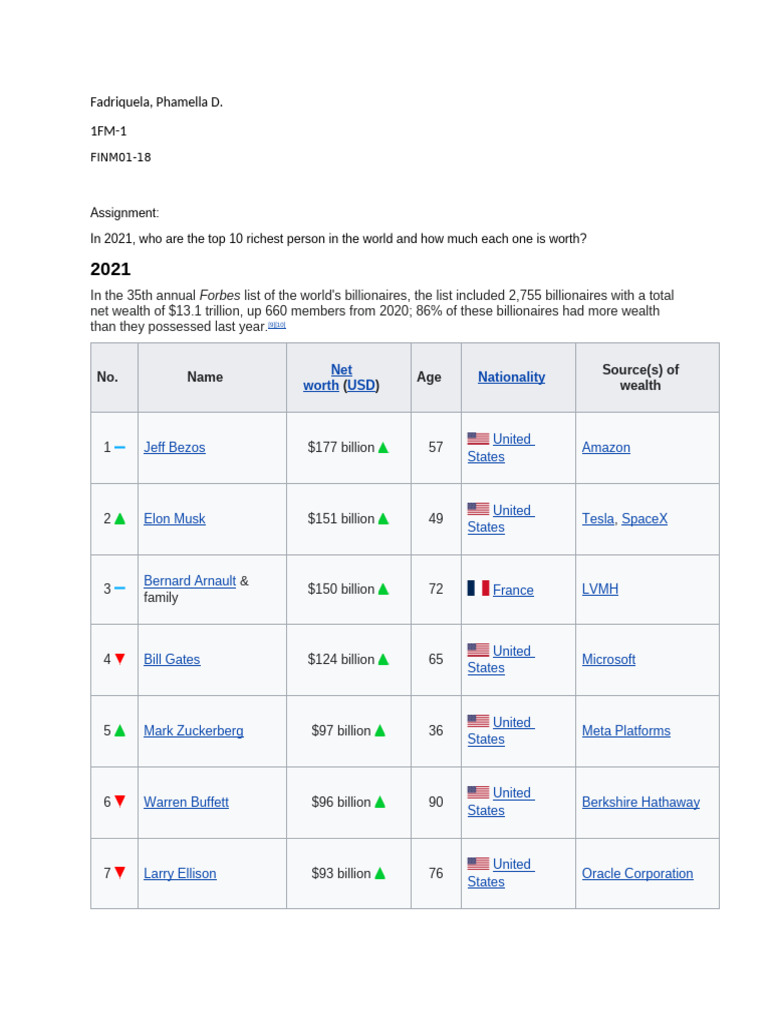This screenshot has width=768, height=1024.
Task: Open the Jeff Bezos link
Action: pyautogui.click(x=174, y=447)
